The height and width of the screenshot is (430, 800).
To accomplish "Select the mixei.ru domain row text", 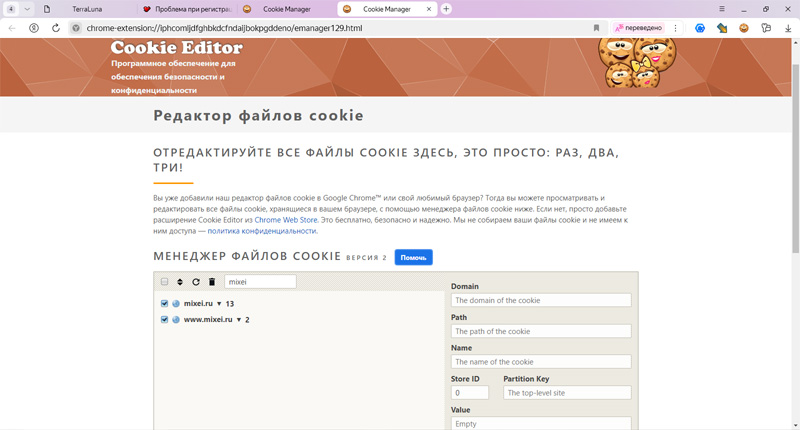I will click(x=198, y=303).
